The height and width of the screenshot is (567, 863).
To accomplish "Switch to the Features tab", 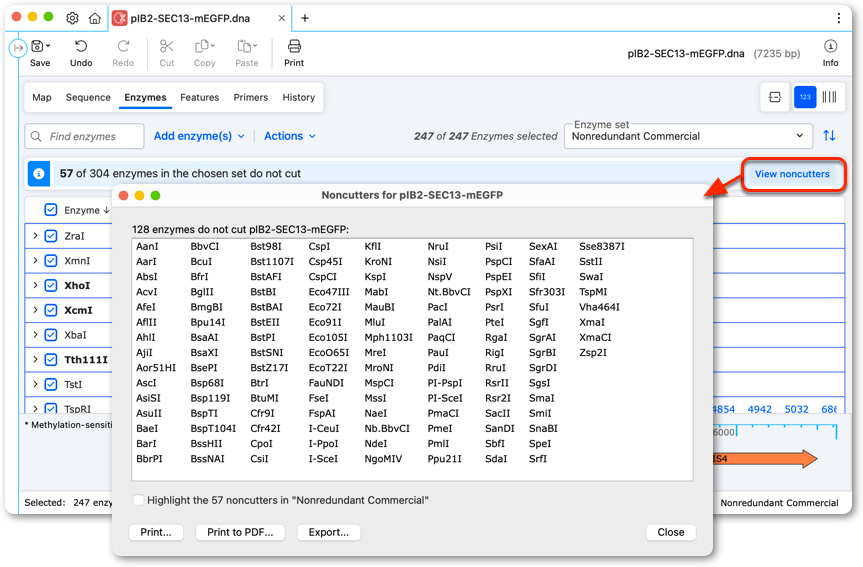I will pyautogui.click(x=200, y=97).
